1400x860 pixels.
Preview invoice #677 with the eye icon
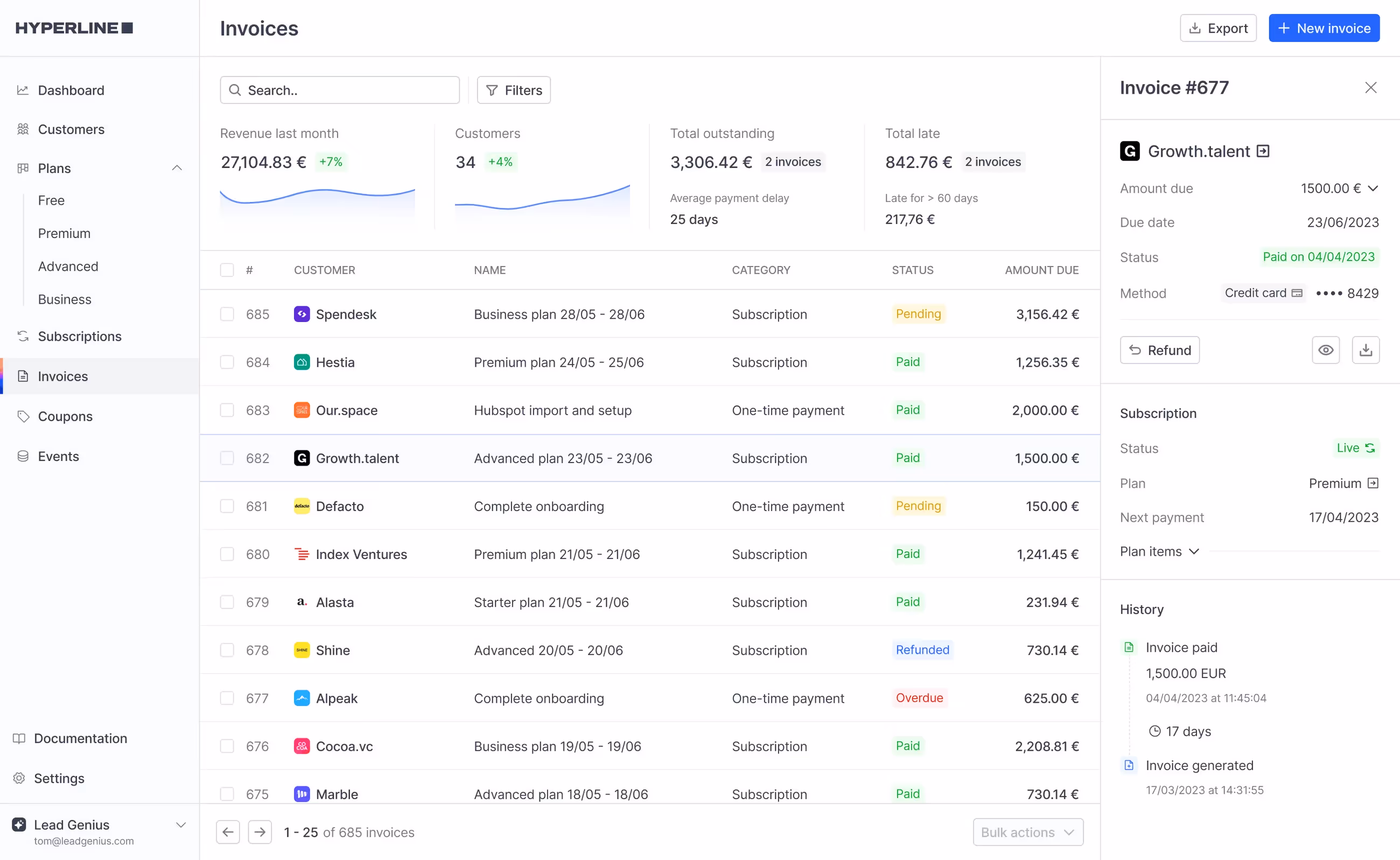[x=1326, y=350]
